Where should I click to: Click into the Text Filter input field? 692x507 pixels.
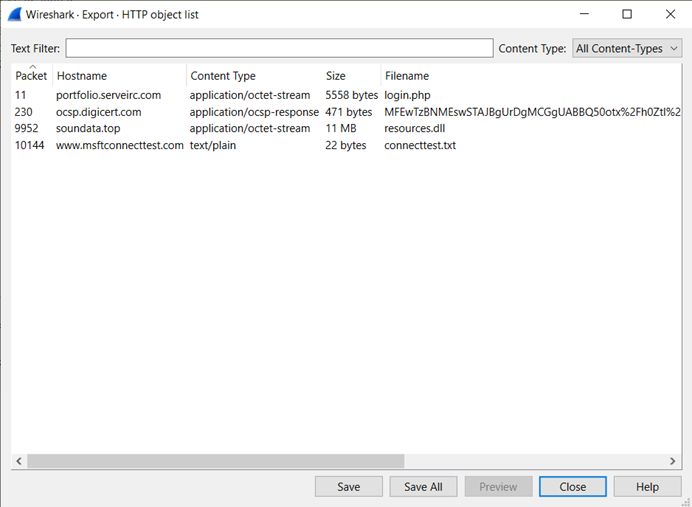279,48
